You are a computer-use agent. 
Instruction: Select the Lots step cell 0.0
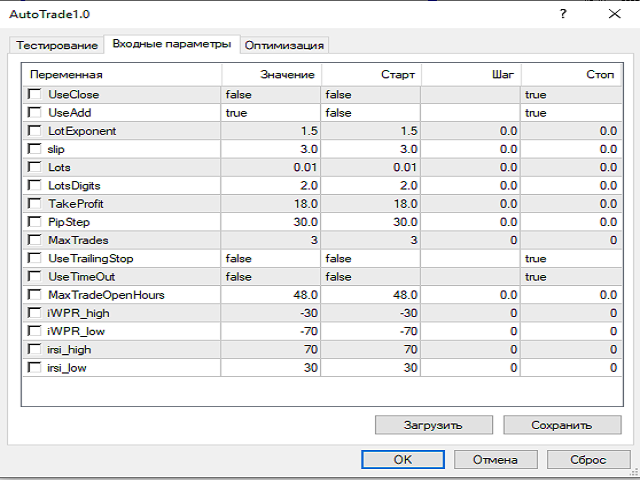[x=471, y=167]
